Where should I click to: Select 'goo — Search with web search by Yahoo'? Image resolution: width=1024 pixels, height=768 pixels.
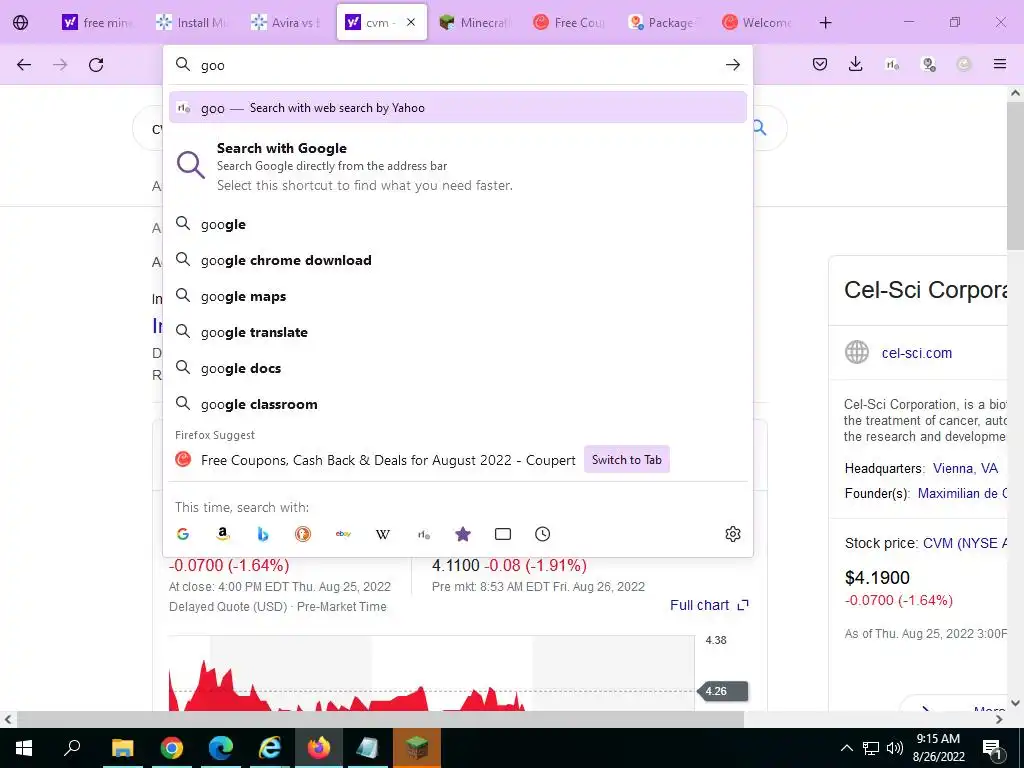click(458, 108)
